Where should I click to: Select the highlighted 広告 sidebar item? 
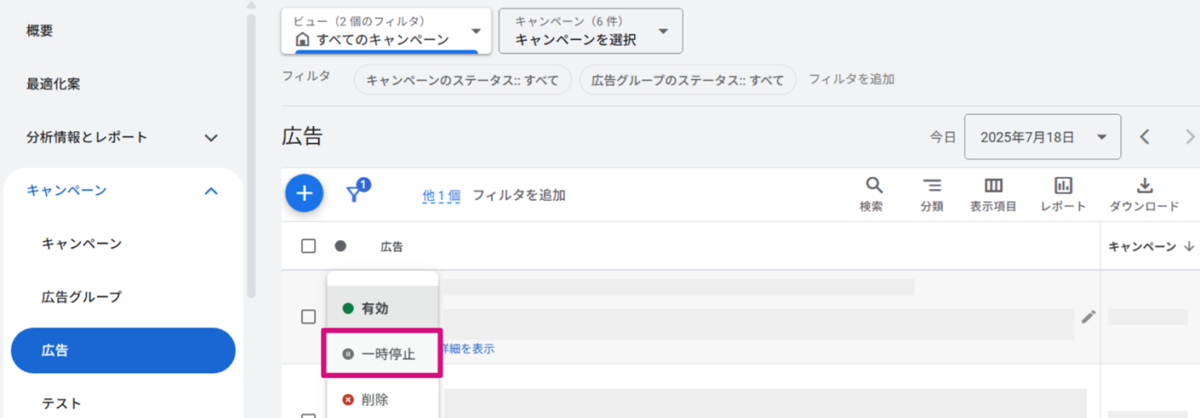[123, 351]
